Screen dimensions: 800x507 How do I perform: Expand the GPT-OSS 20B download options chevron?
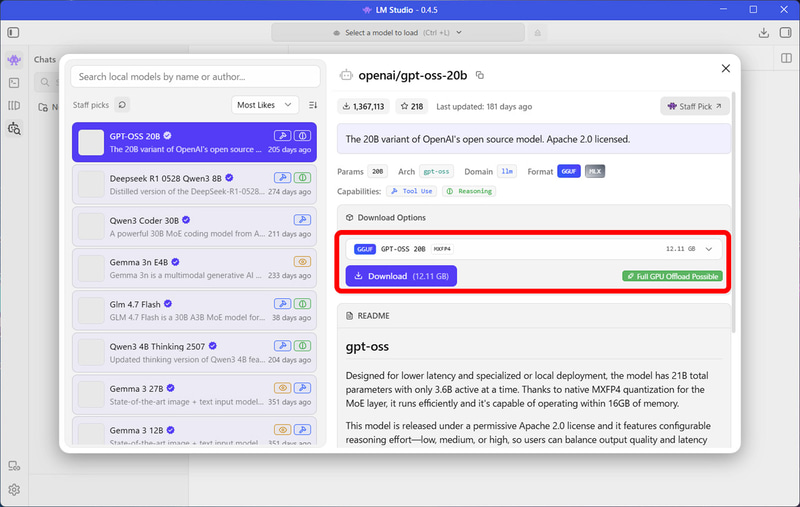click(x=709, y=249)
